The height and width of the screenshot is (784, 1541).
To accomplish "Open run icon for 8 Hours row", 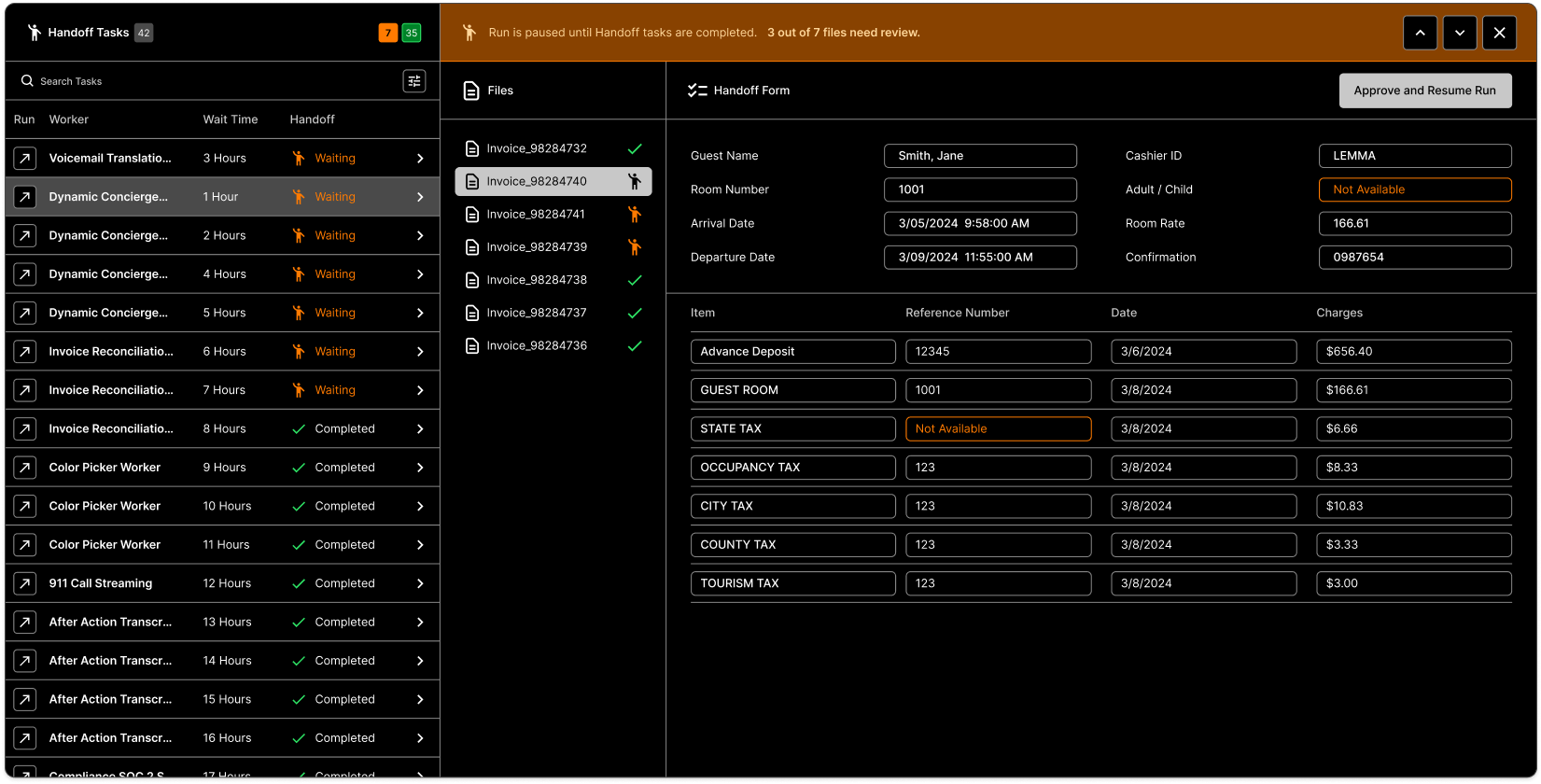I will click(x=25, y=429).
